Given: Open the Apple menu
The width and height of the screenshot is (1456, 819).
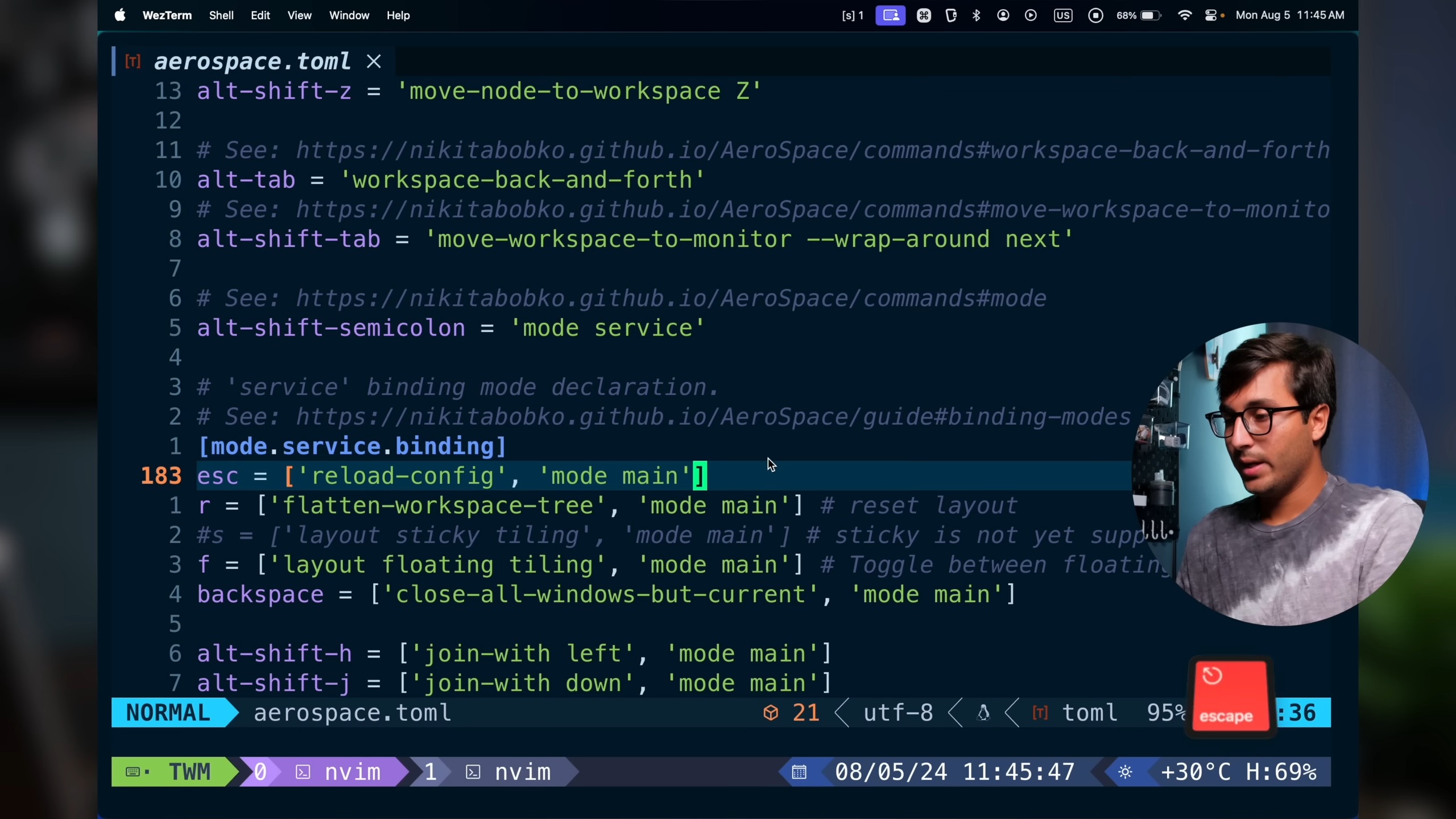Looking at the screenshot, I should click(119, 15).
